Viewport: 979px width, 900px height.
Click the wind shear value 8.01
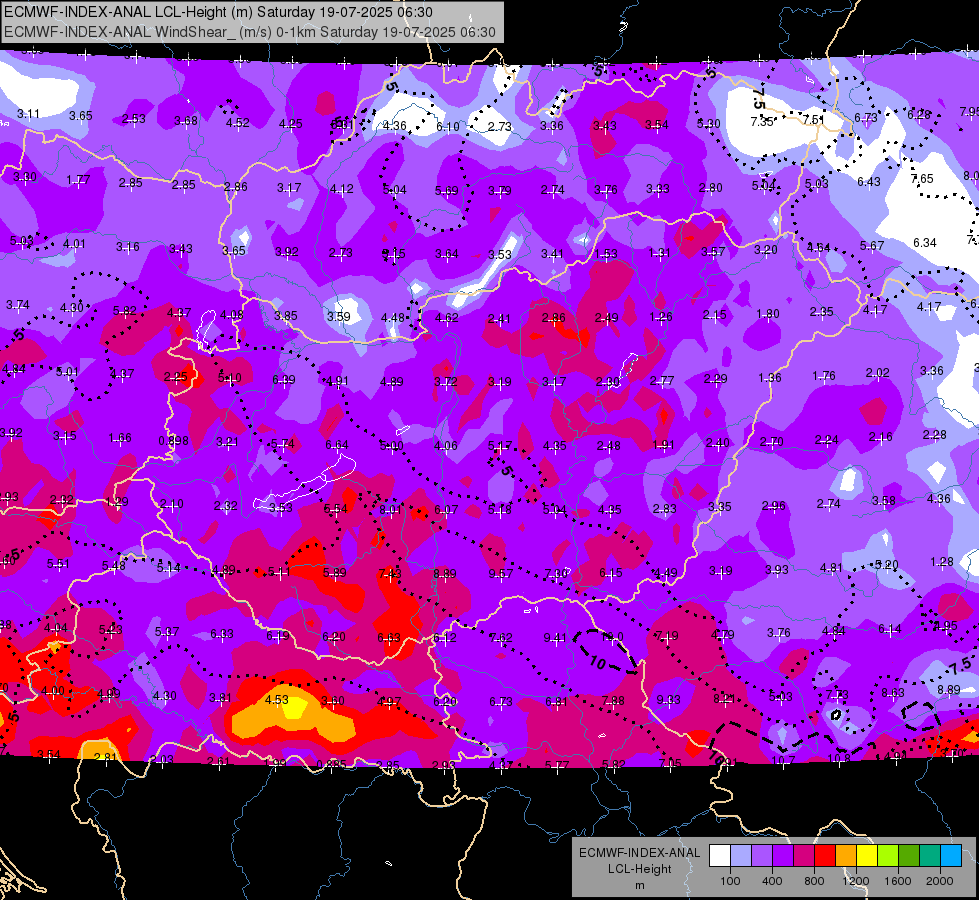(x=391, y=510)
